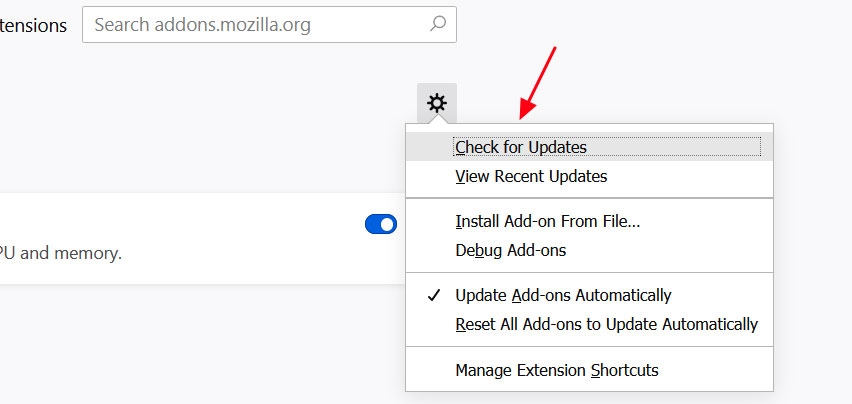Click the extension card description text
The width and height of the screenshot is (852, 404).
pos(61,254)
